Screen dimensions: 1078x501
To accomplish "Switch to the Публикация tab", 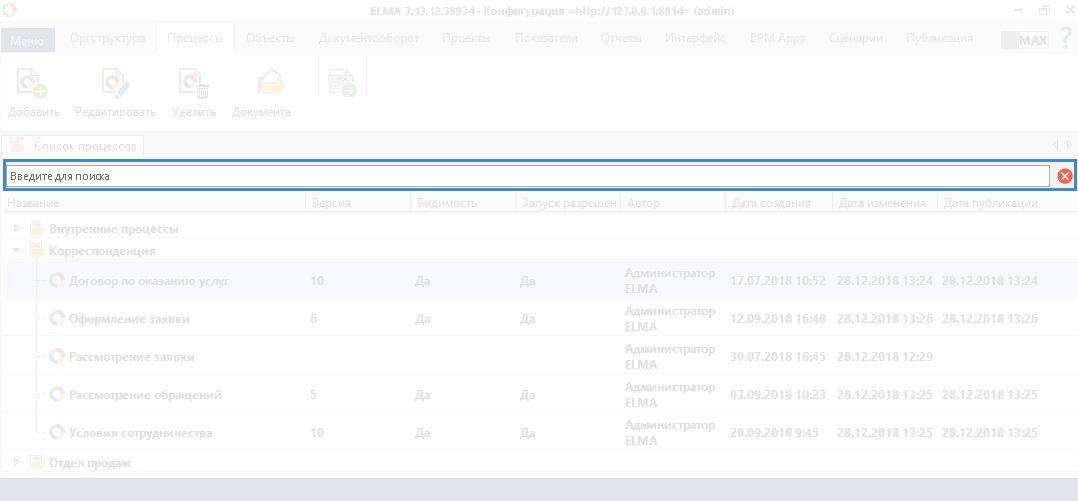I will pos(939,38).
